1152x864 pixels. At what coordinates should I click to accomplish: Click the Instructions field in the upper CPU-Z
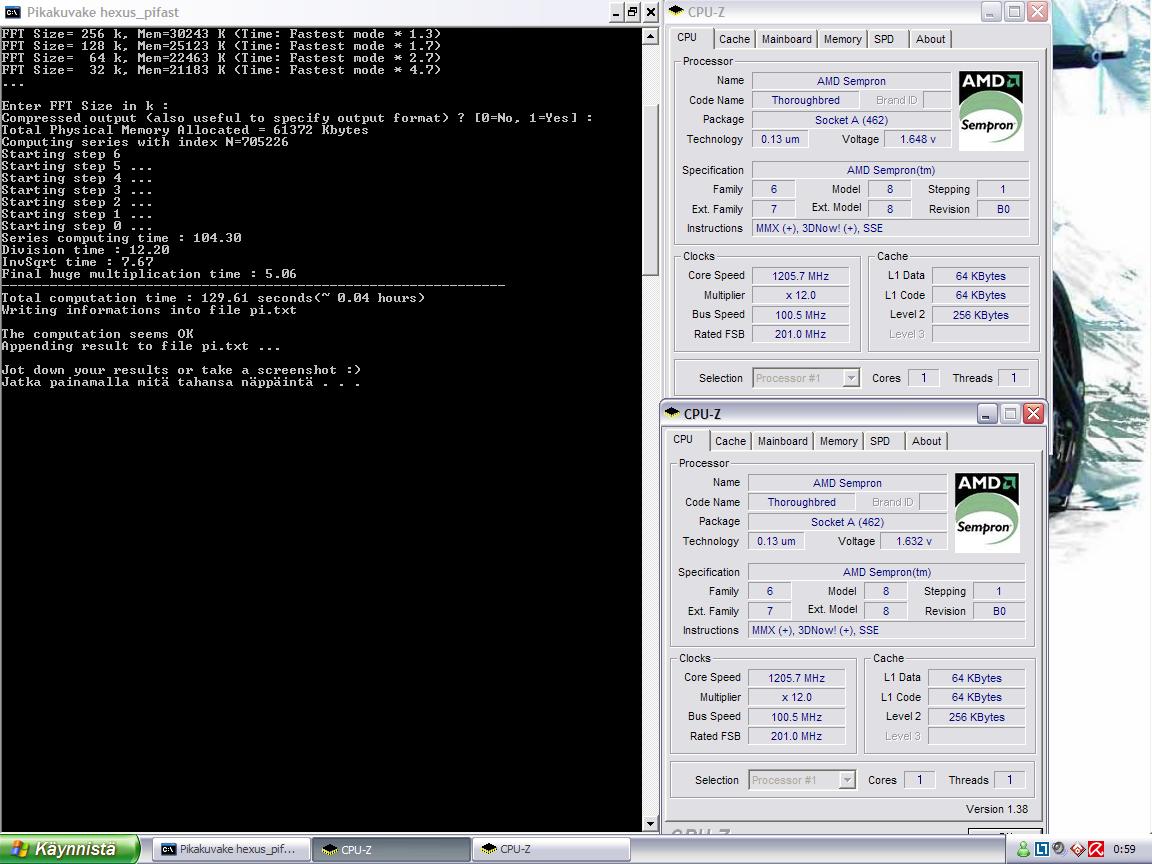tap(890, 228)
